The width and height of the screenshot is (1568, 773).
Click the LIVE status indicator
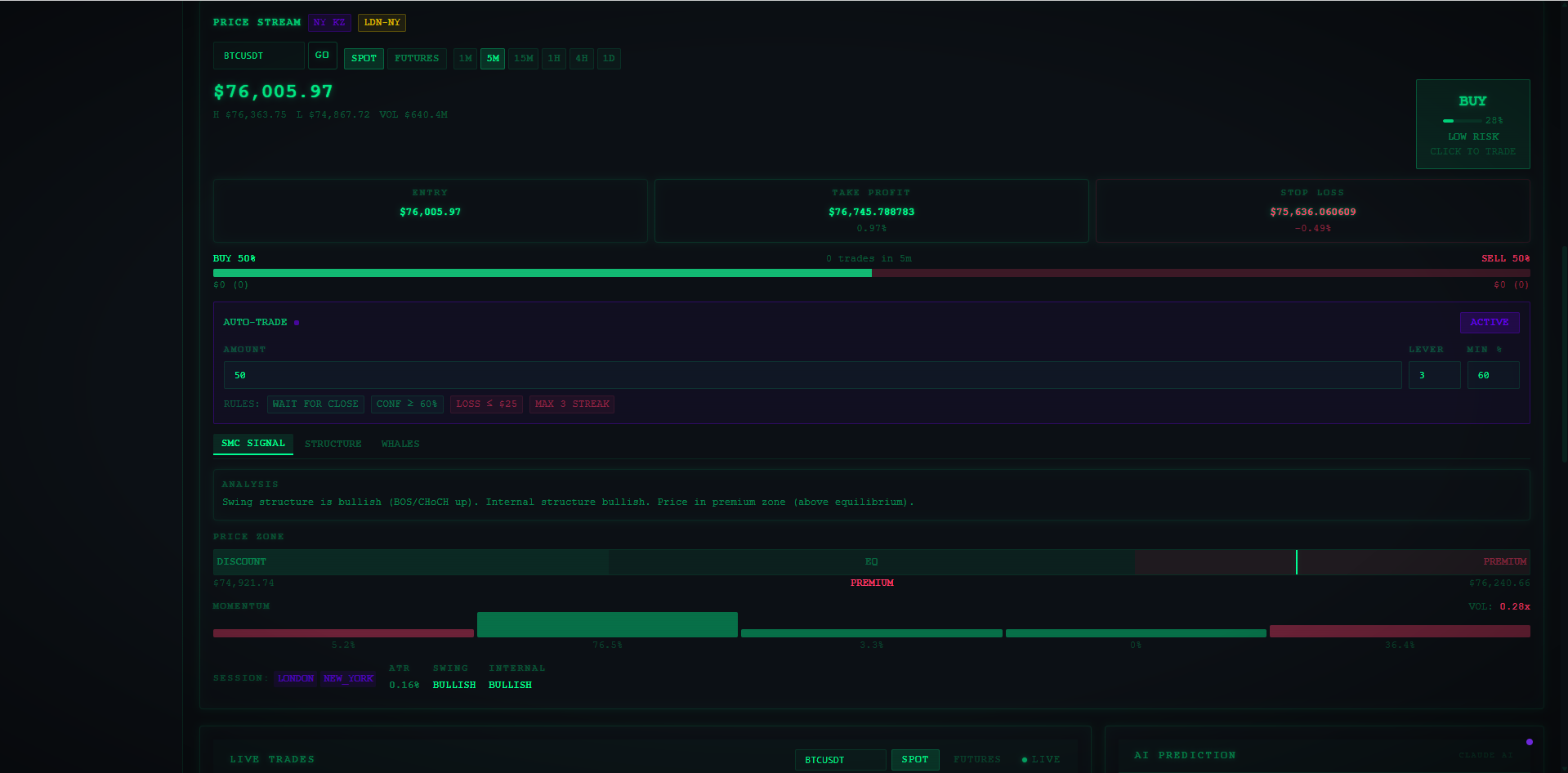(1041, 760)
